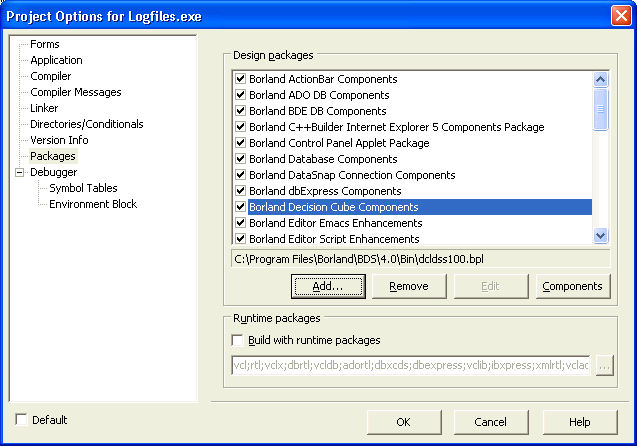637x446 pixels.
Task: Collapse the Debugger tree node
Action: click(19, 173)
